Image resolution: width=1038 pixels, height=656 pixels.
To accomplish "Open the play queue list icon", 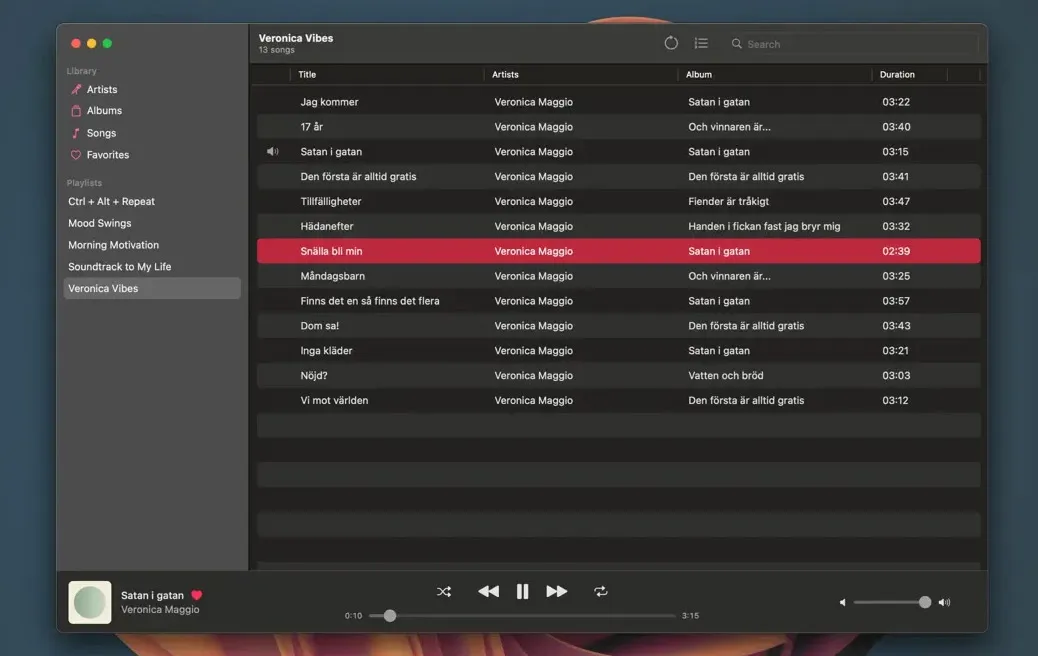I will click(701, 43).
